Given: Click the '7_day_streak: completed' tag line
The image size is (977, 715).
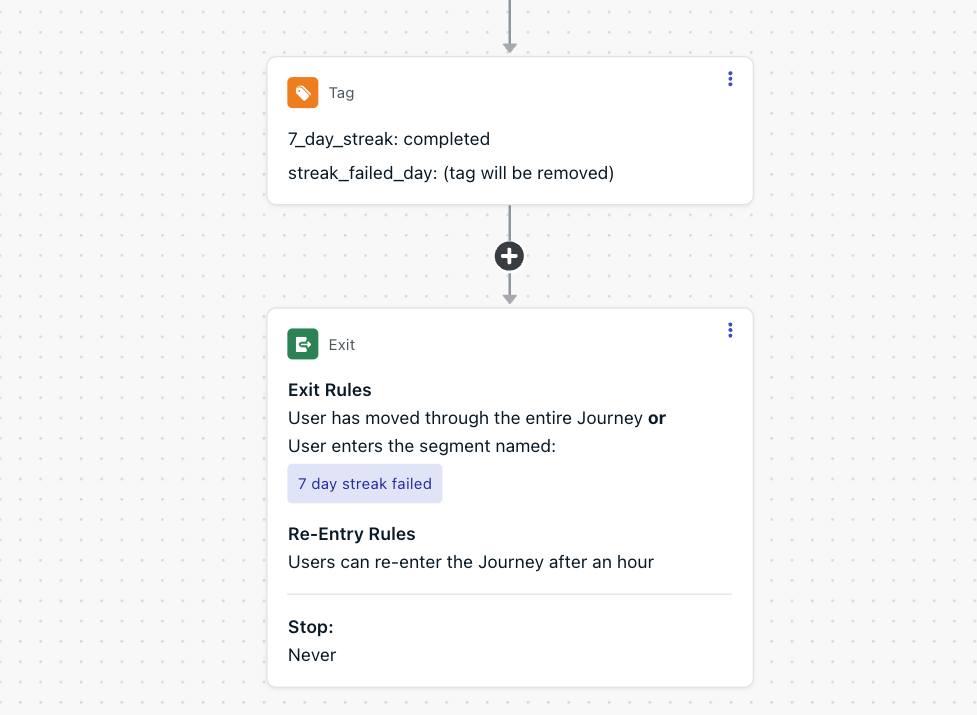Looking at the screenshot, I should coord(389,139).
